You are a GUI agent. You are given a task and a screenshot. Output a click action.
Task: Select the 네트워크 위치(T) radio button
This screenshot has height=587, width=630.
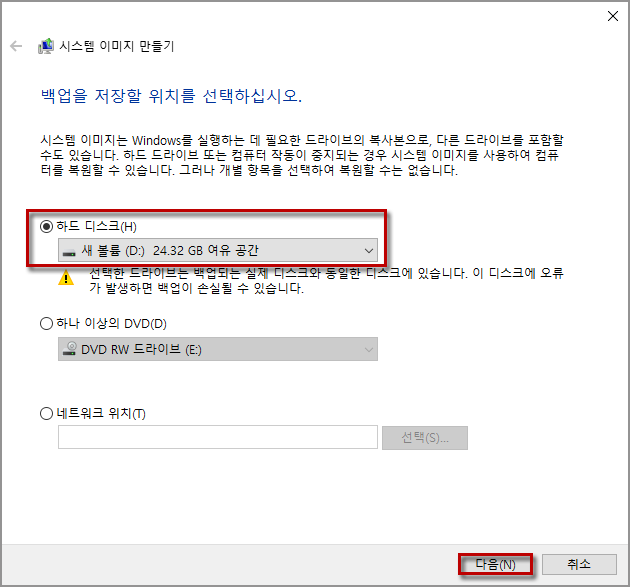(x=47, y=413)
